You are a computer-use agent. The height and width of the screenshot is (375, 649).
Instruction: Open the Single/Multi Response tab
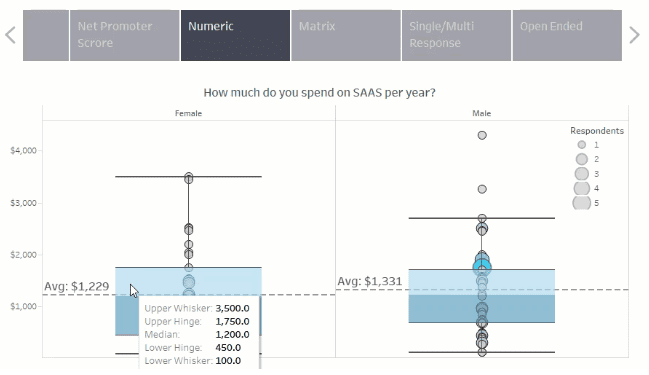[457, 36]
